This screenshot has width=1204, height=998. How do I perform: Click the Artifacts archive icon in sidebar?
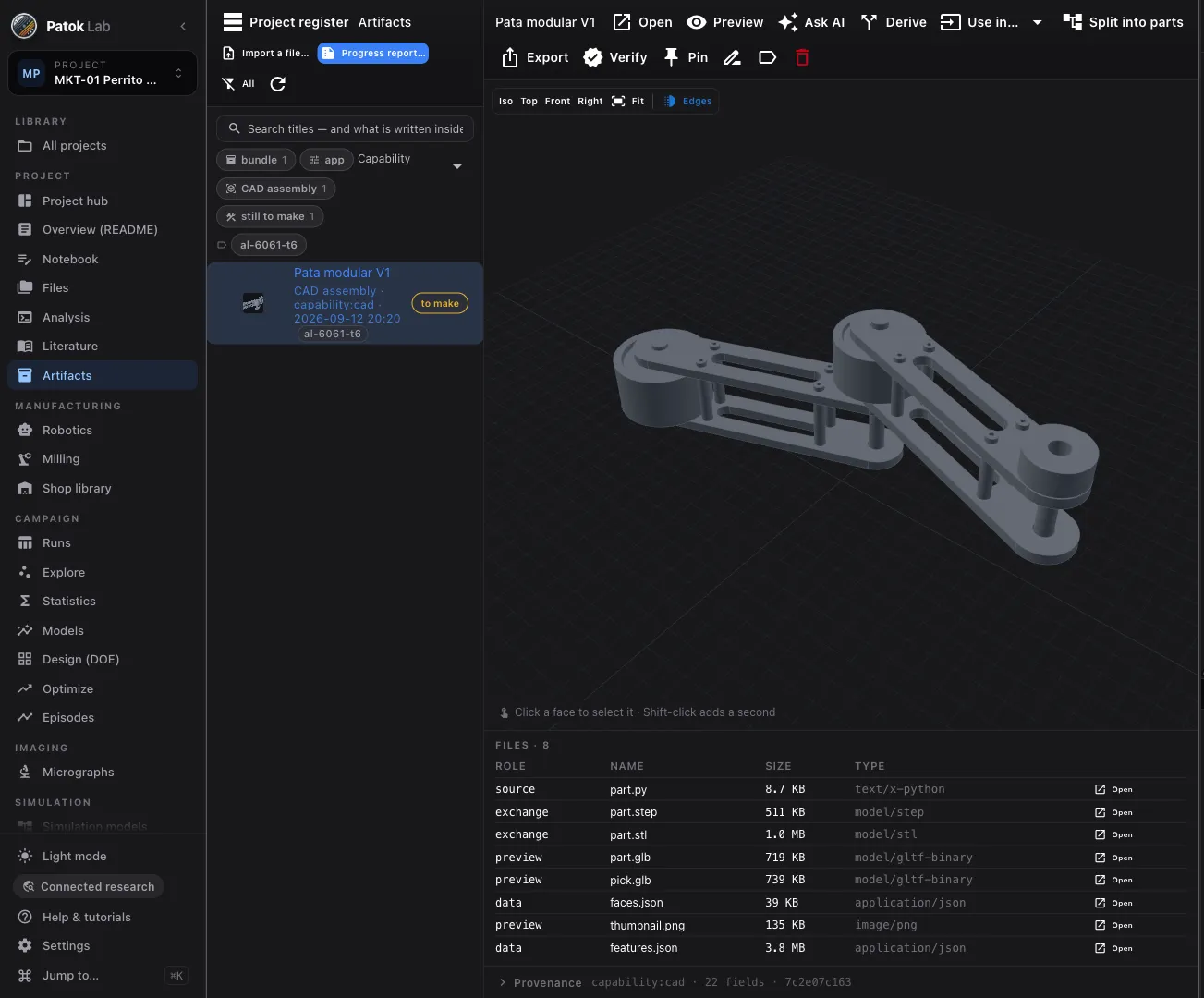pyautogui.click(x=25, y=375)
